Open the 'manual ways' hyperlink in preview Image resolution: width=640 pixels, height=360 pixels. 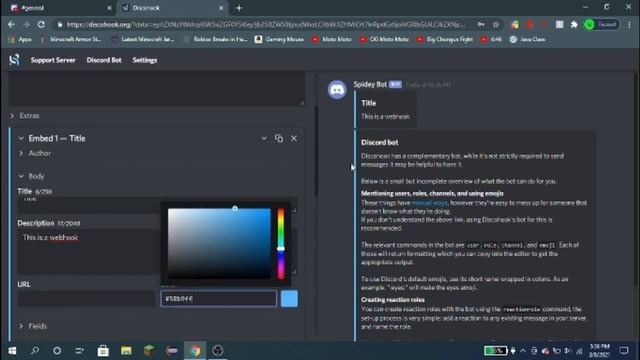coord(430,203)
